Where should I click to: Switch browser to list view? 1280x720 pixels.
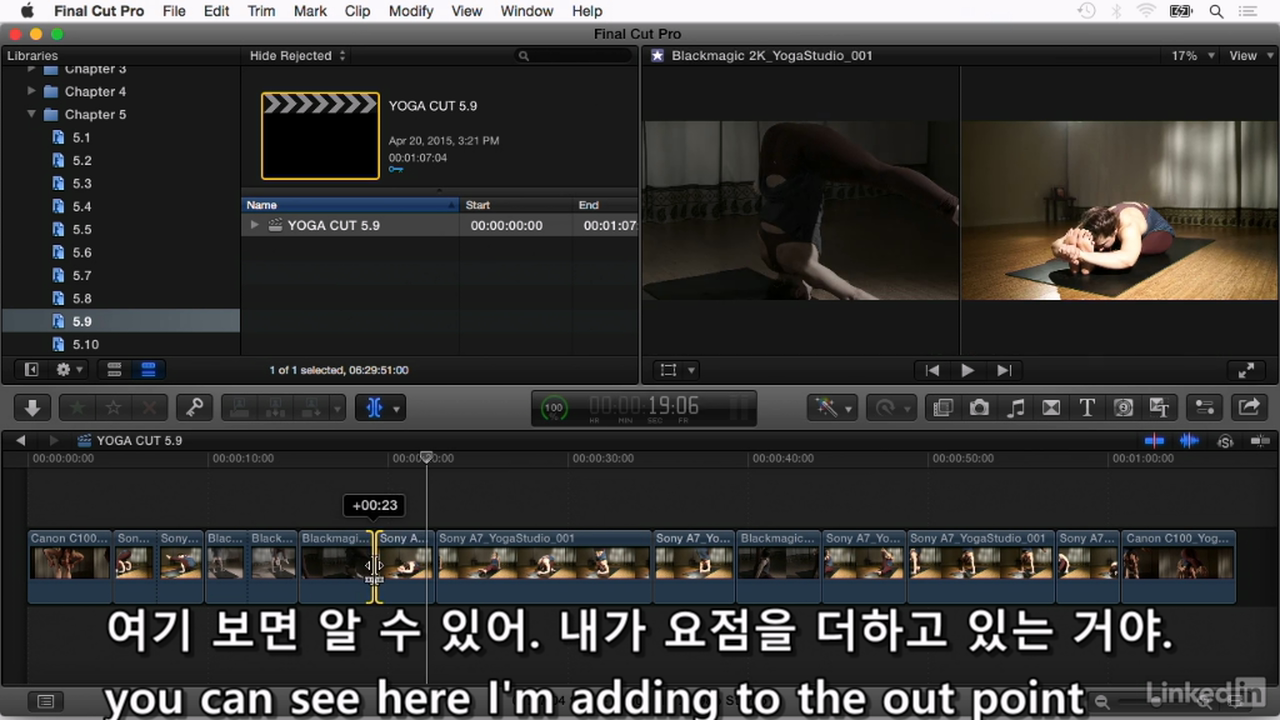tap(148, 369)
